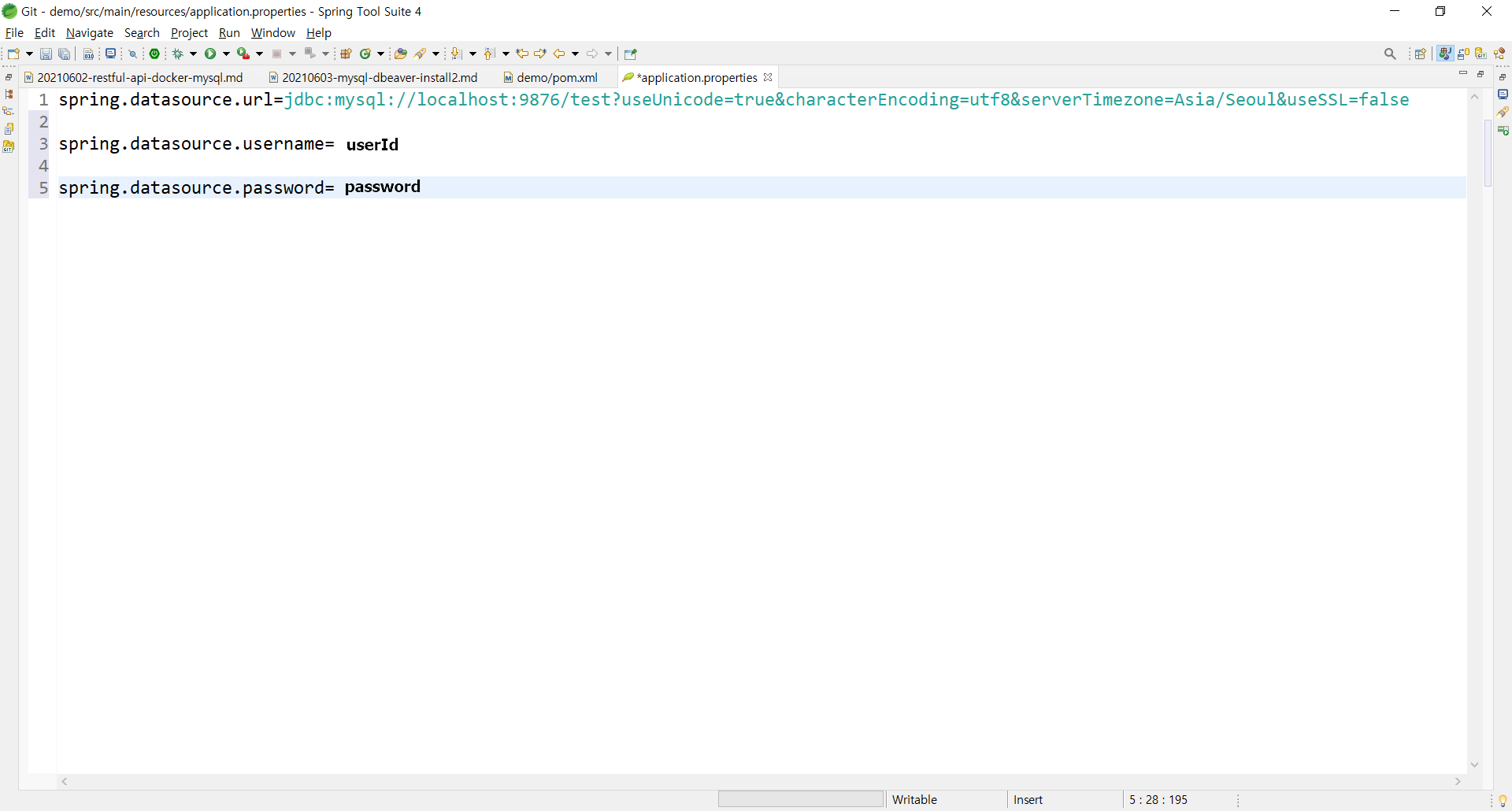1512x811 pixels.
Task: Click cursor position 5 : 28 : 195
Action: pyautogui.click(x=1158, y=800)
